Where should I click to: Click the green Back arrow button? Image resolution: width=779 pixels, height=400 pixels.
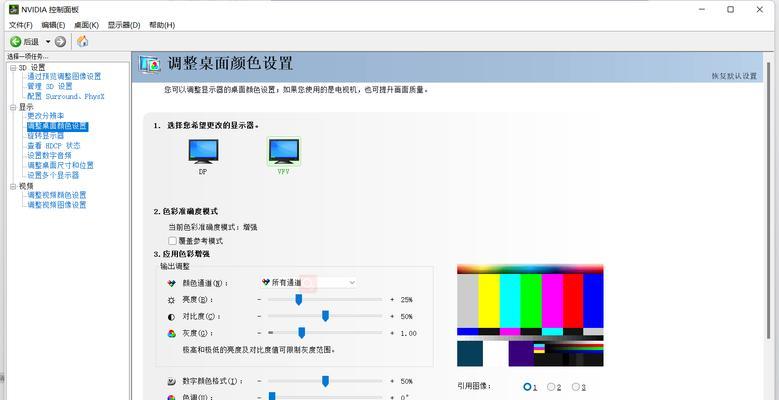pyautogui.click(x=15, y=42)
